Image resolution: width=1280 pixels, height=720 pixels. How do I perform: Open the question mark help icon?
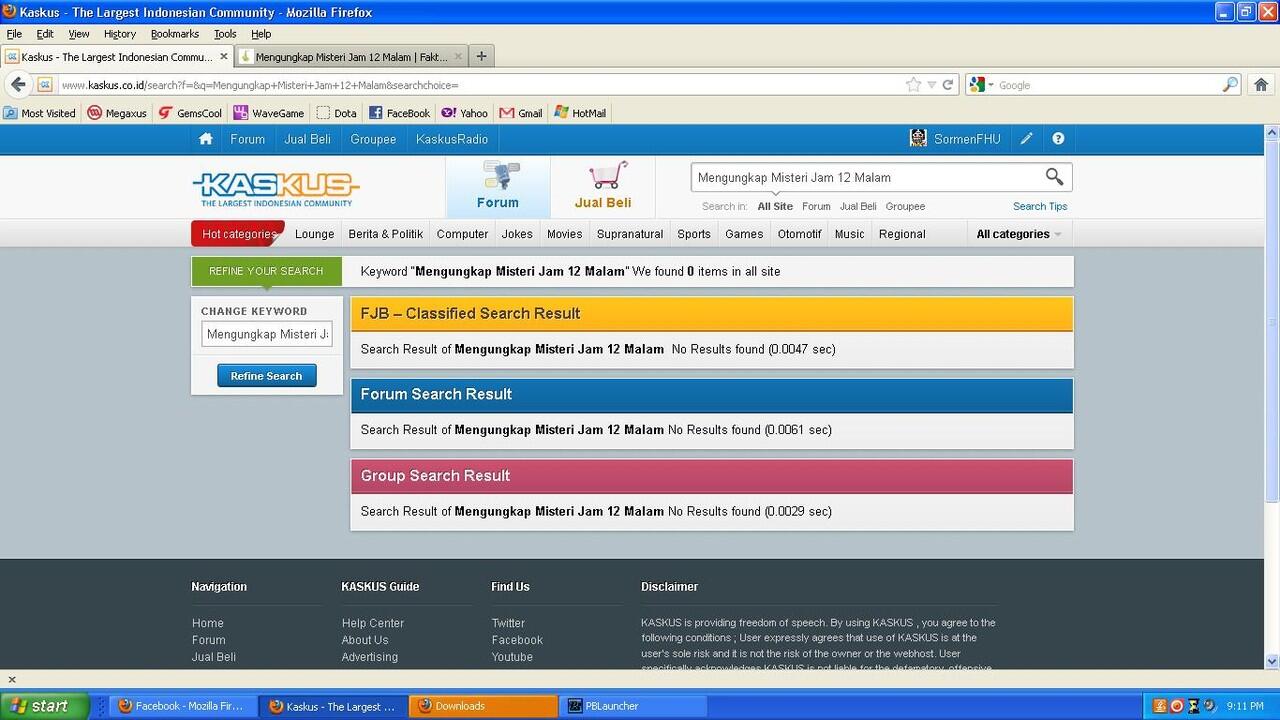1058,139
